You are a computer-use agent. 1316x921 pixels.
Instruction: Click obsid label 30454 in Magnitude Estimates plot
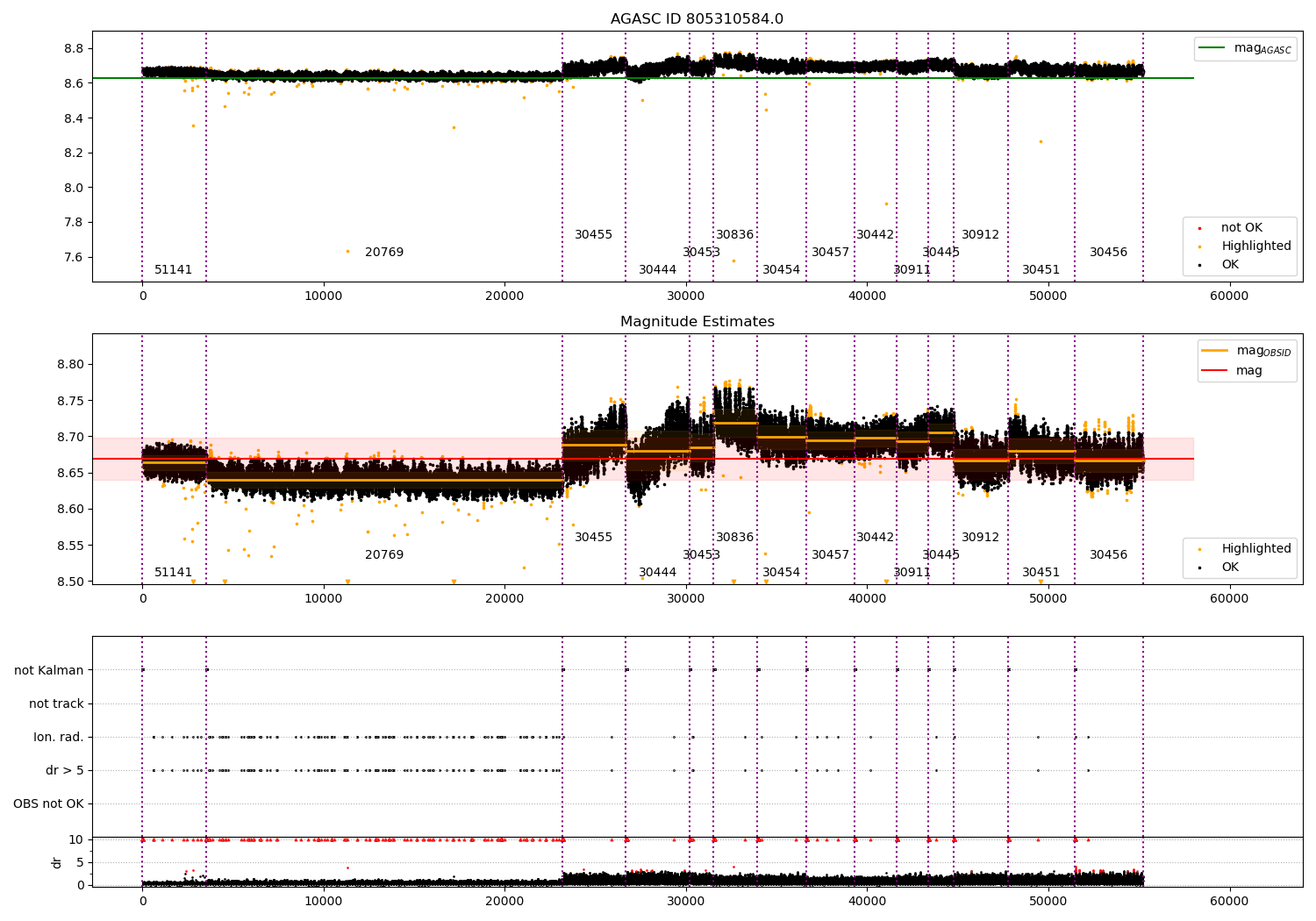(x=782, y=573)
